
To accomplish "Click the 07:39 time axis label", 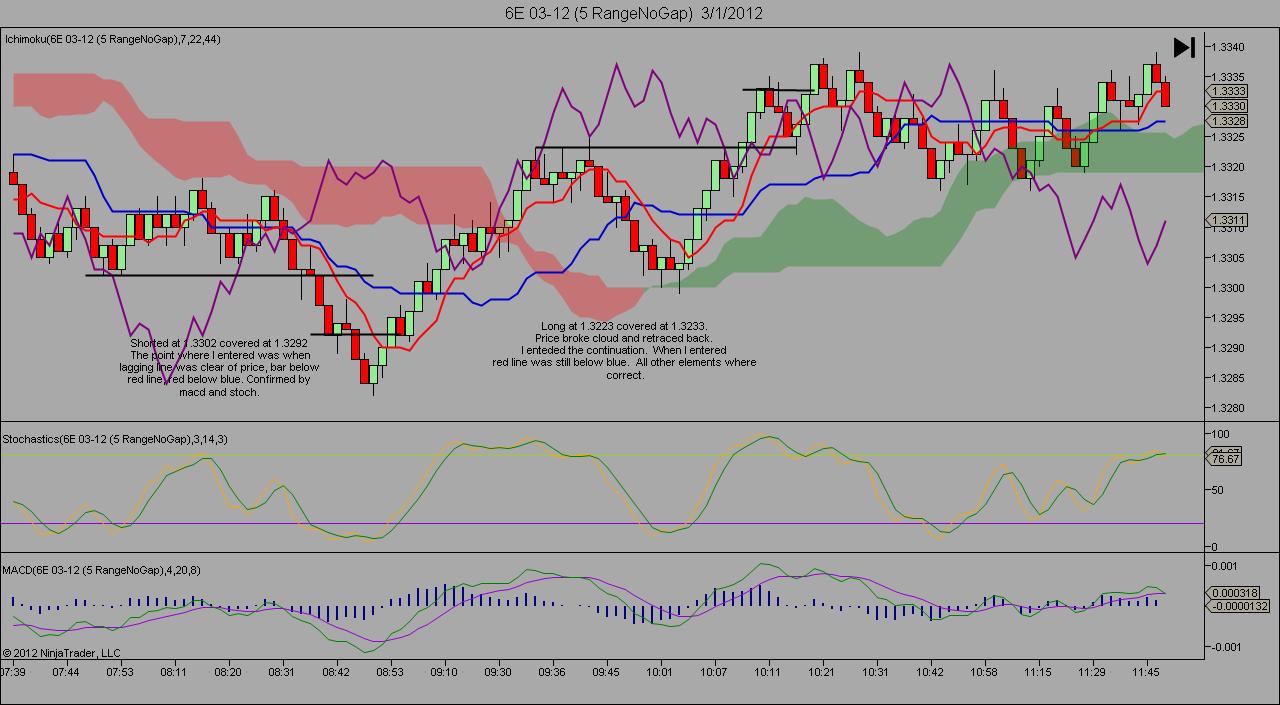I will pyautogui.click(x=14, y=673).
